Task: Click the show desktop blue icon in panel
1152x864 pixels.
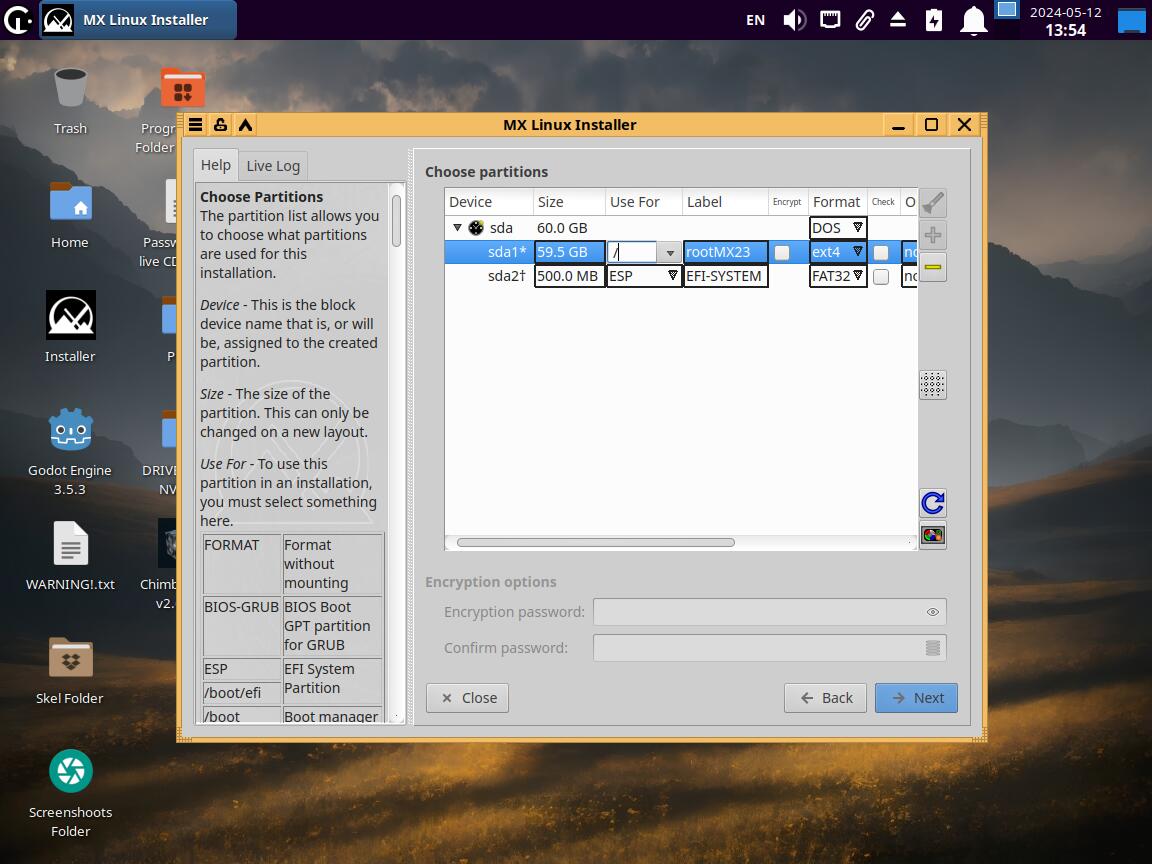Action: tap(1131, 20)
